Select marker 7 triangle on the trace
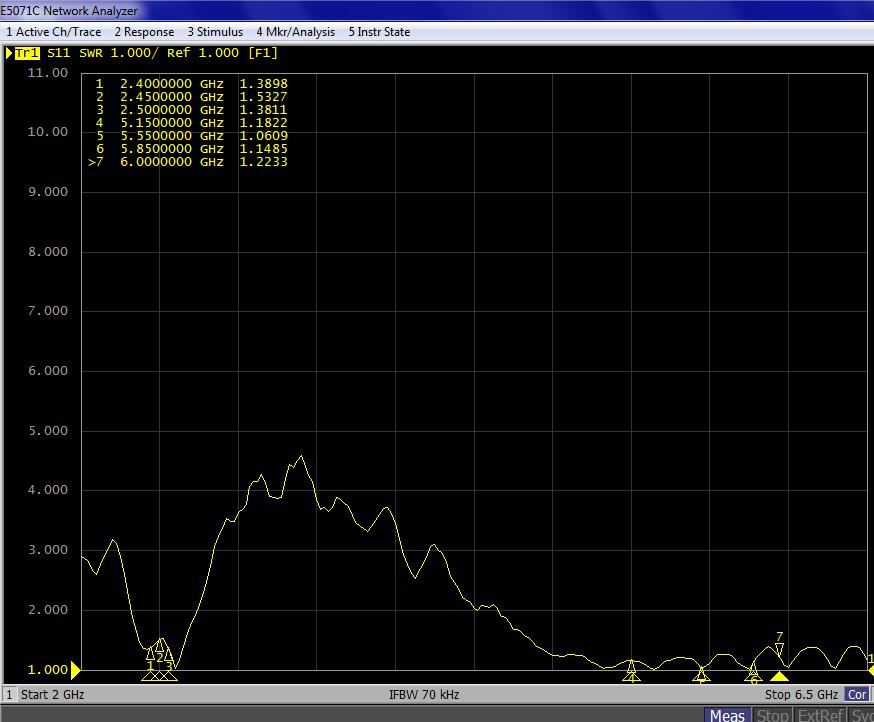874x722 pixels. [779, 648]
